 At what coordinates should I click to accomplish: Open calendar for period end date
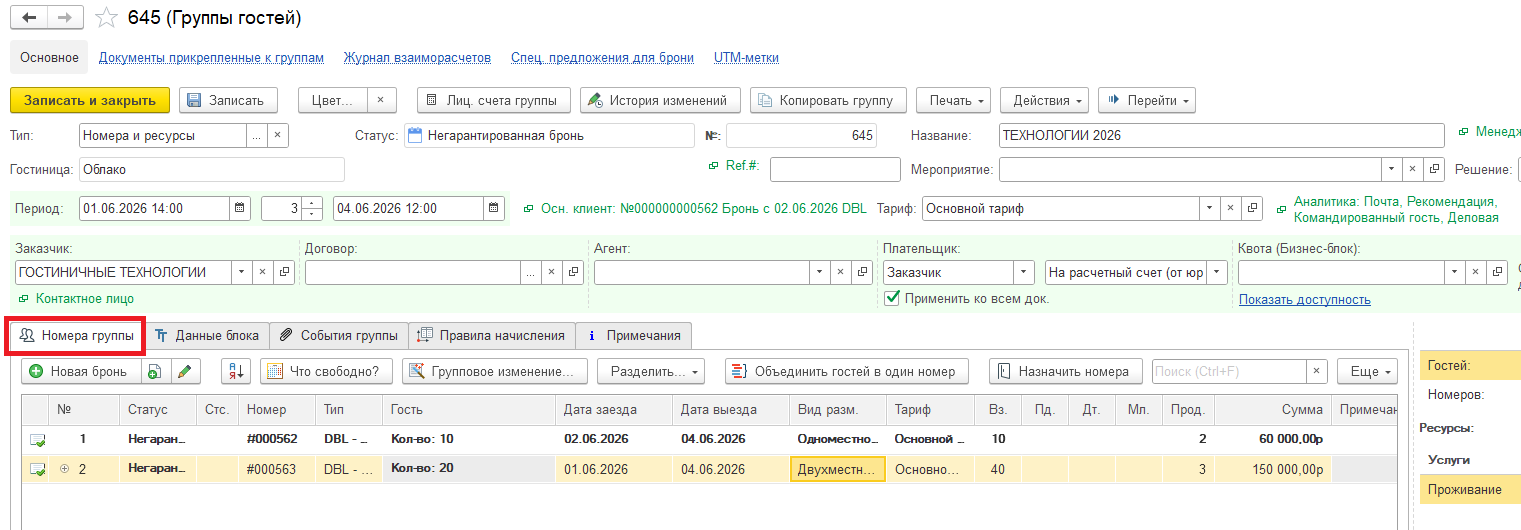[494, 208]
